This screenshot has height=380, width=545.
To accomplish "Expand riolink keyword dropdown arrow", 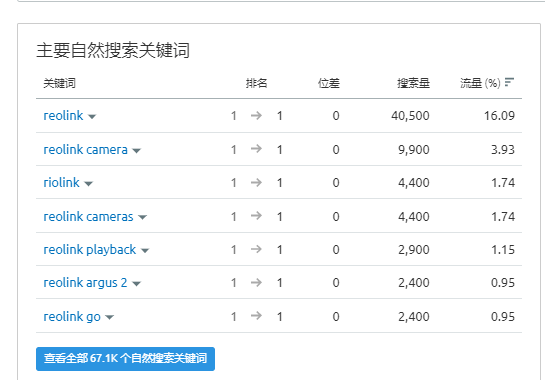I will point(89,184).
